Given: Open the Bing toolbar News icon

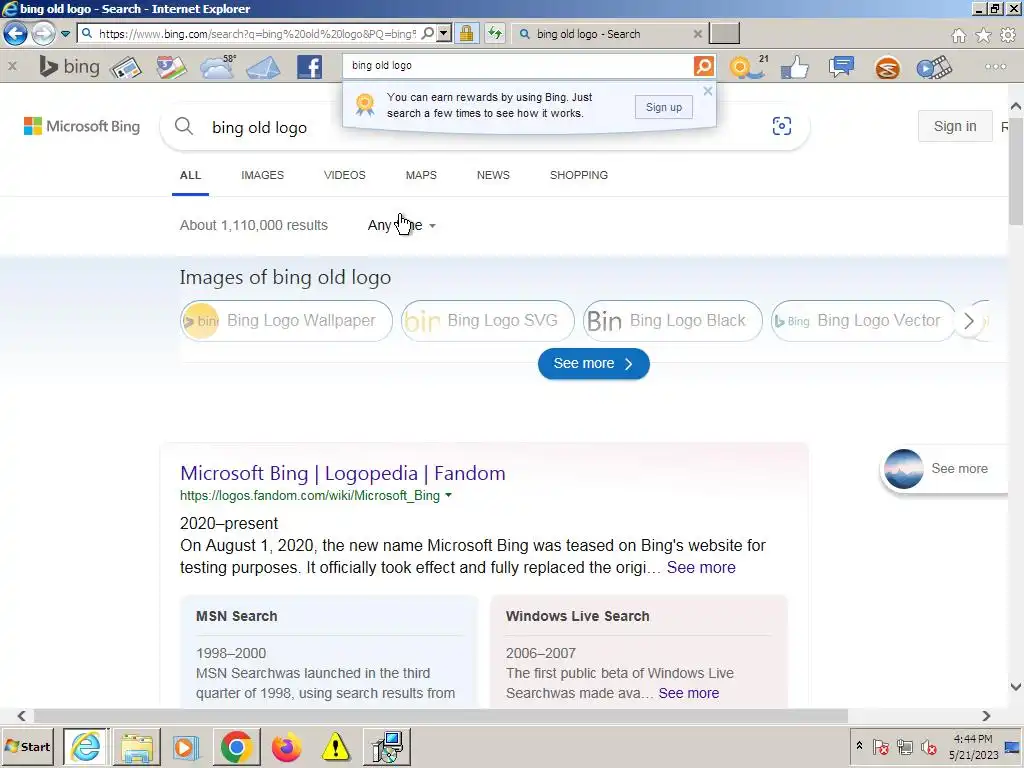Looking at the screenshot, I should 126,67.
